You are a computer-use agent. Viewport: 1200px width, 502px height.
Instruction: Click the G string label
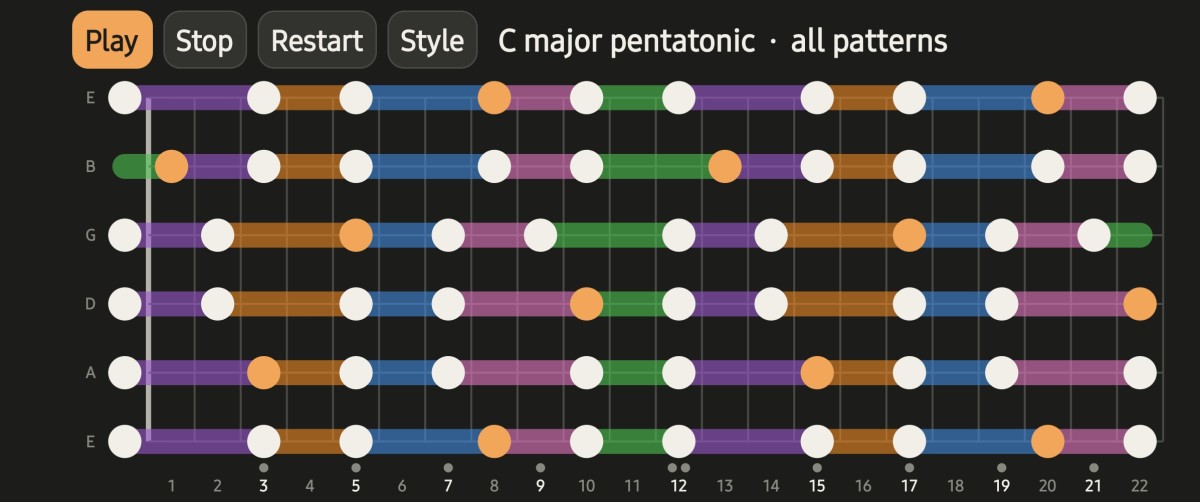pos(90,235)
